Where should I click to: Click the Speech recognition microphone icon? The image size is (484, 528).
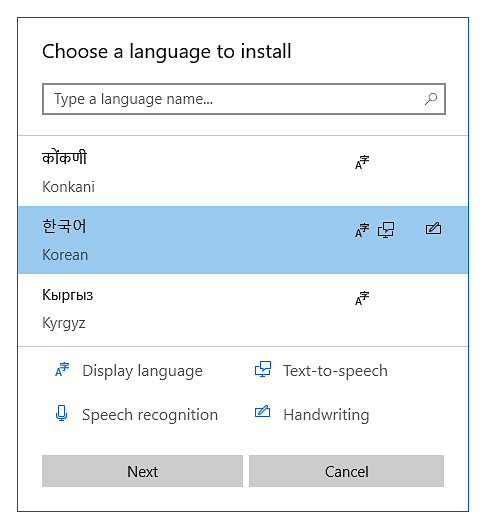(61, 413)
